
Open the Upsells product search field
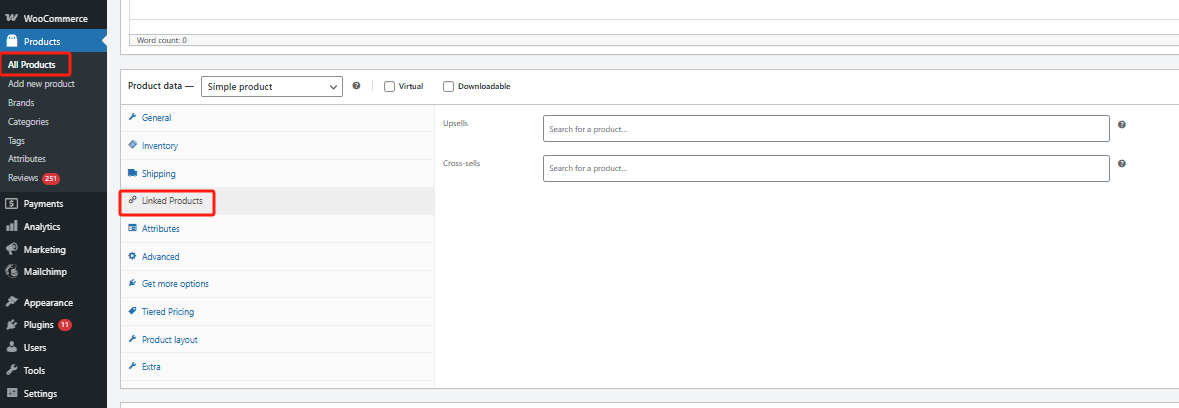pyautogui.click(x=825, y=129)
